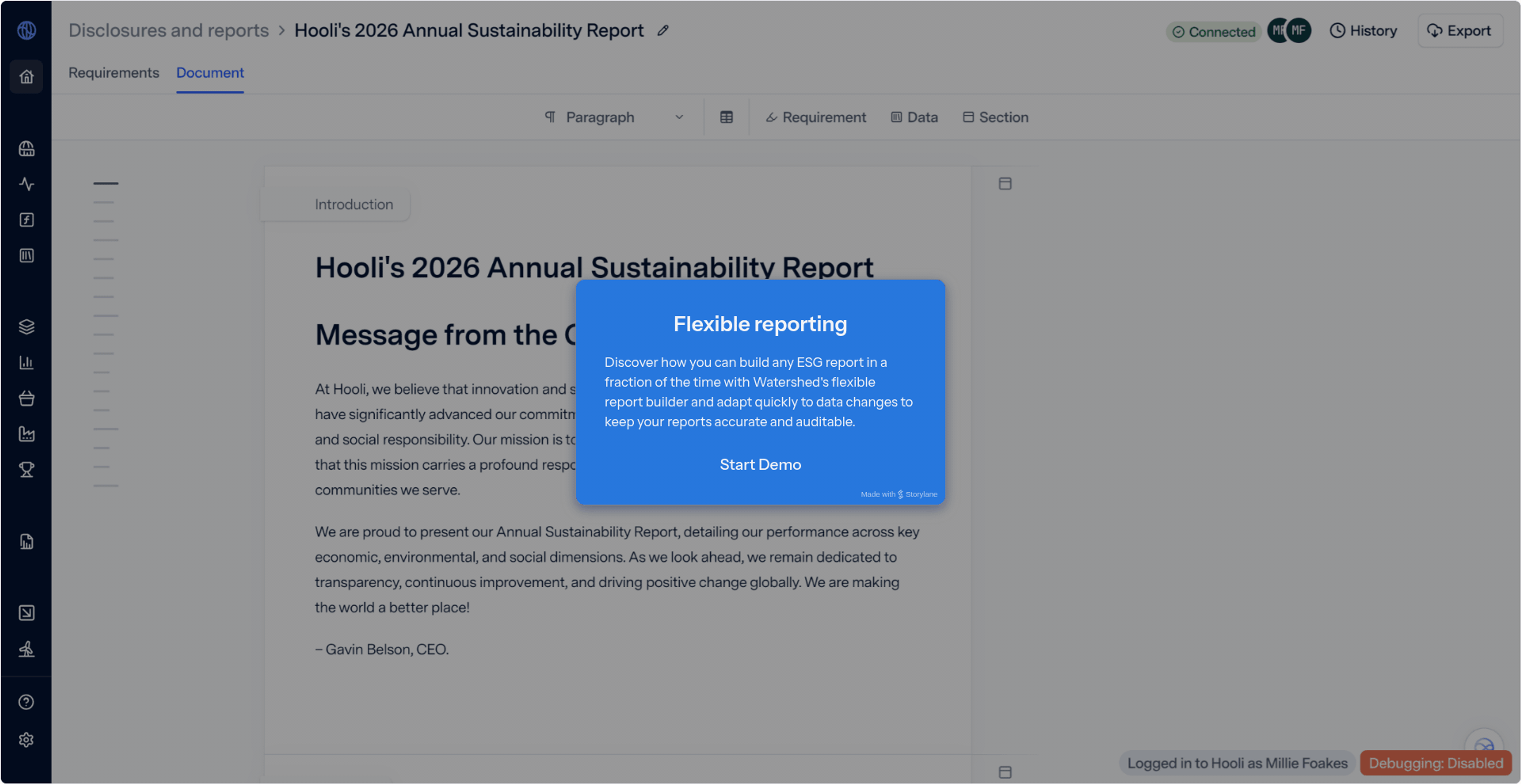Image resolution: width=1521 pixels, height=784 pixels.
Task: Click the home icon in sidebar
Action: coord(26,77)
